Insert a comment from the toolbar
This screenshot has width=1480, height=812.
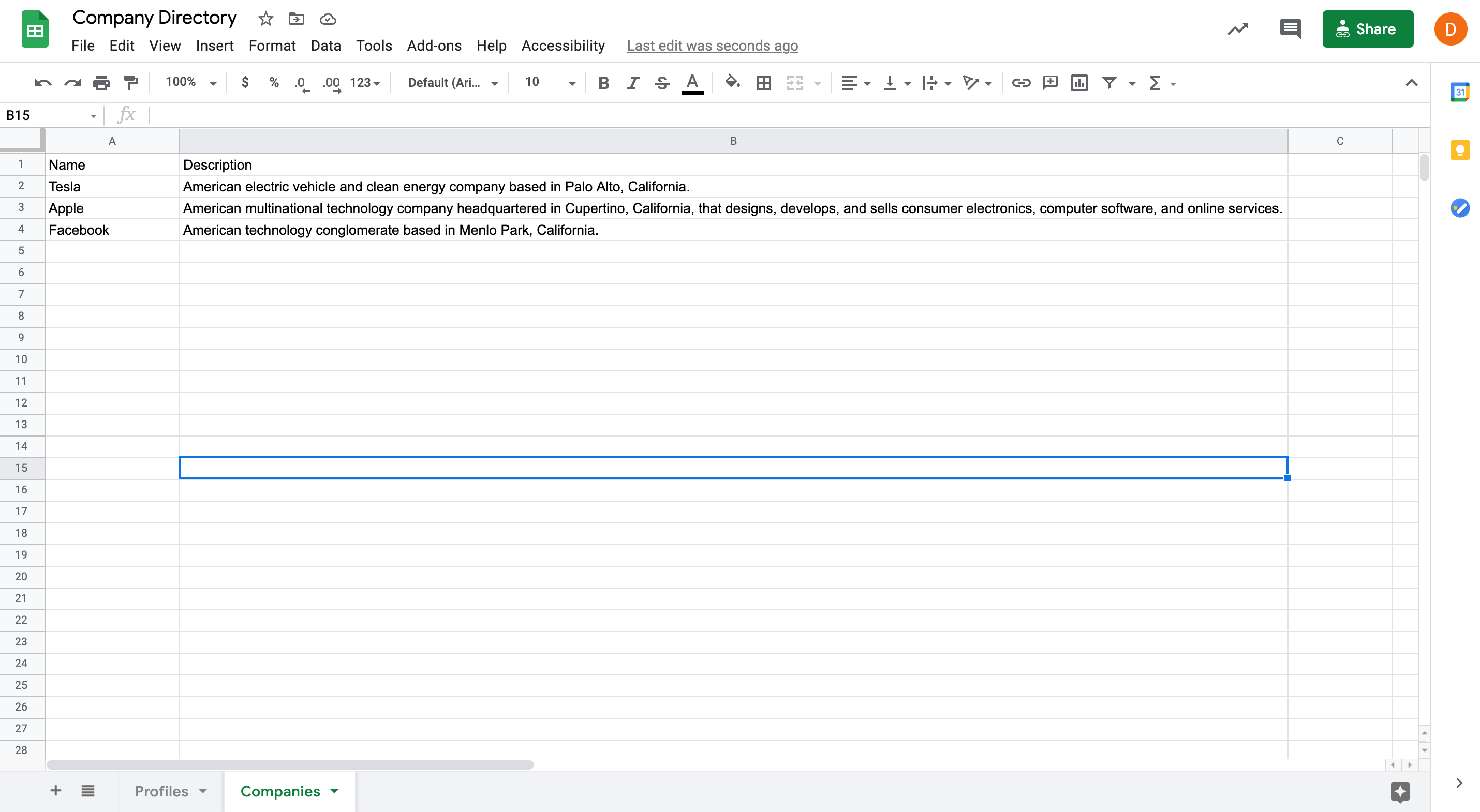pos(1050,83)
